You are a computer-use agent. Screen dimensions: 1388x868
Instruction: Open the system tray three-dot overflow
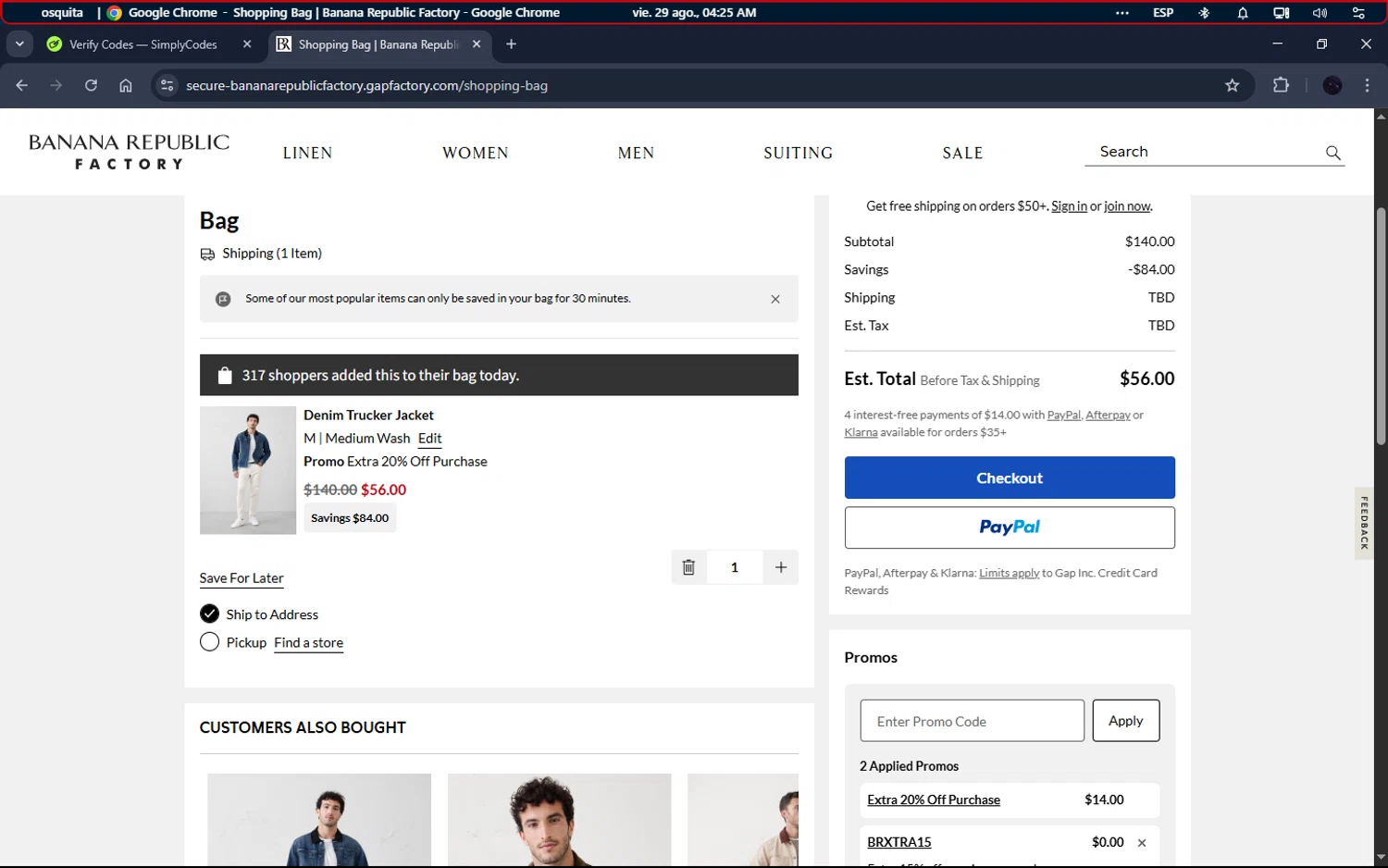[x=1122, y=13]
